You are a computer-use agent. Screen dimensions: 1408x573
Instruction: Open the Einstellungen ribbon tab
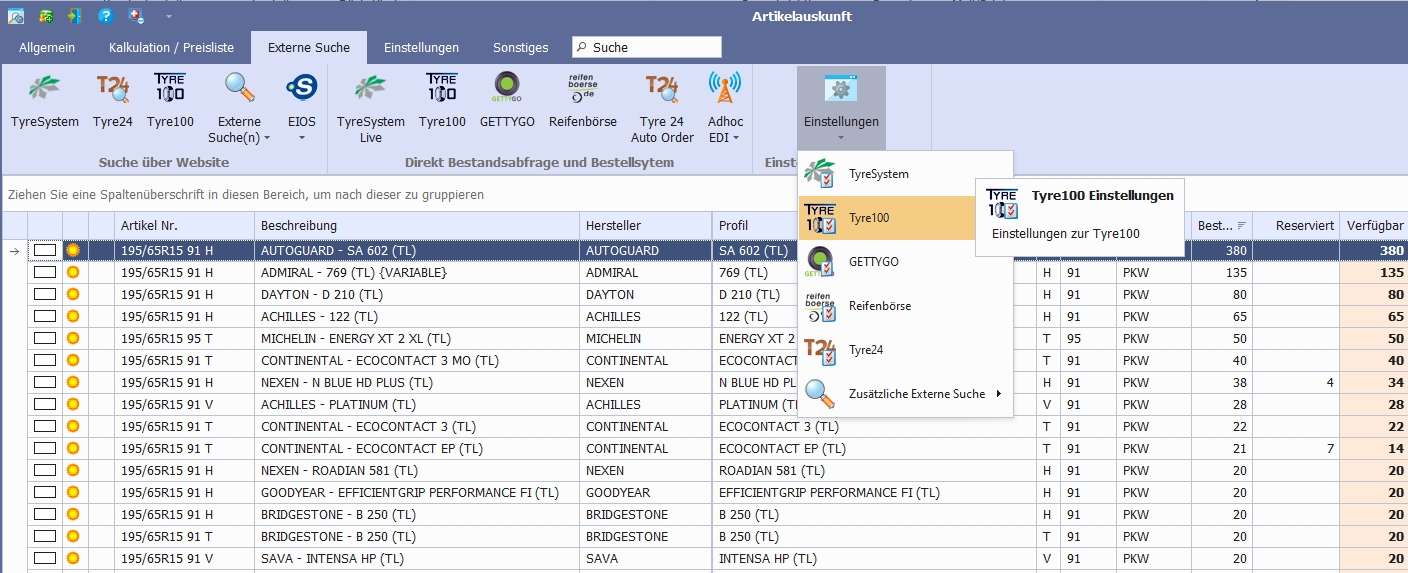coord(421,47)
